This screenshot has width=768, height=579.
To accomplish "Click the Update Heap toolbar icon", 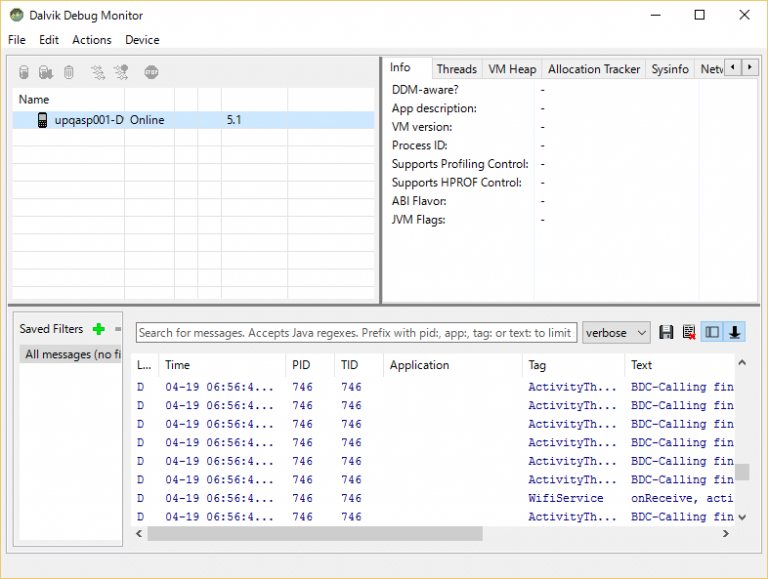I will coord(24,72).
